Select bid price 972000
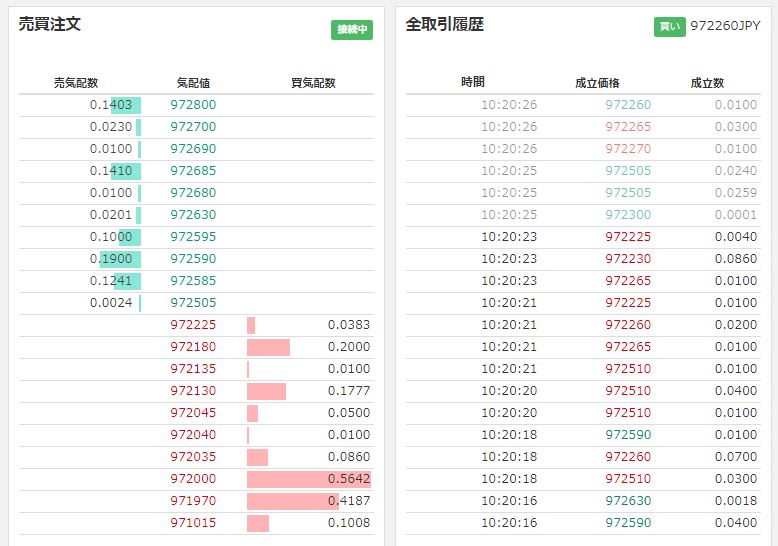 [x=193, y=479]
